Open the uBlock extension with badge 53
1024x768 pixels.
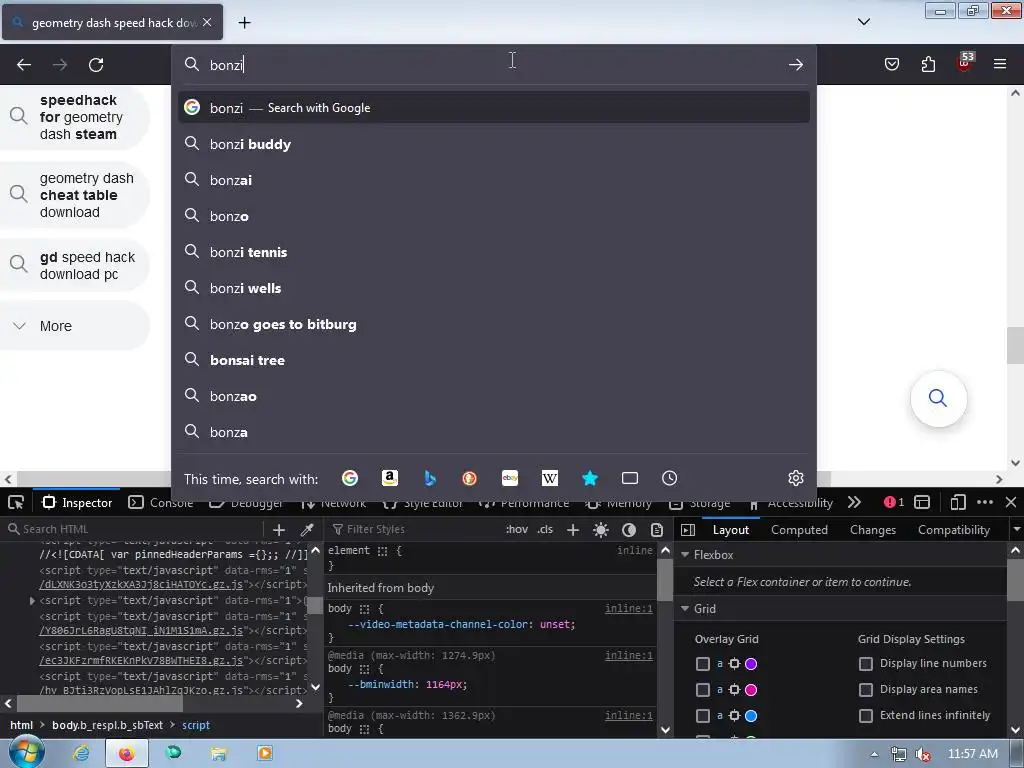[965, 63]
